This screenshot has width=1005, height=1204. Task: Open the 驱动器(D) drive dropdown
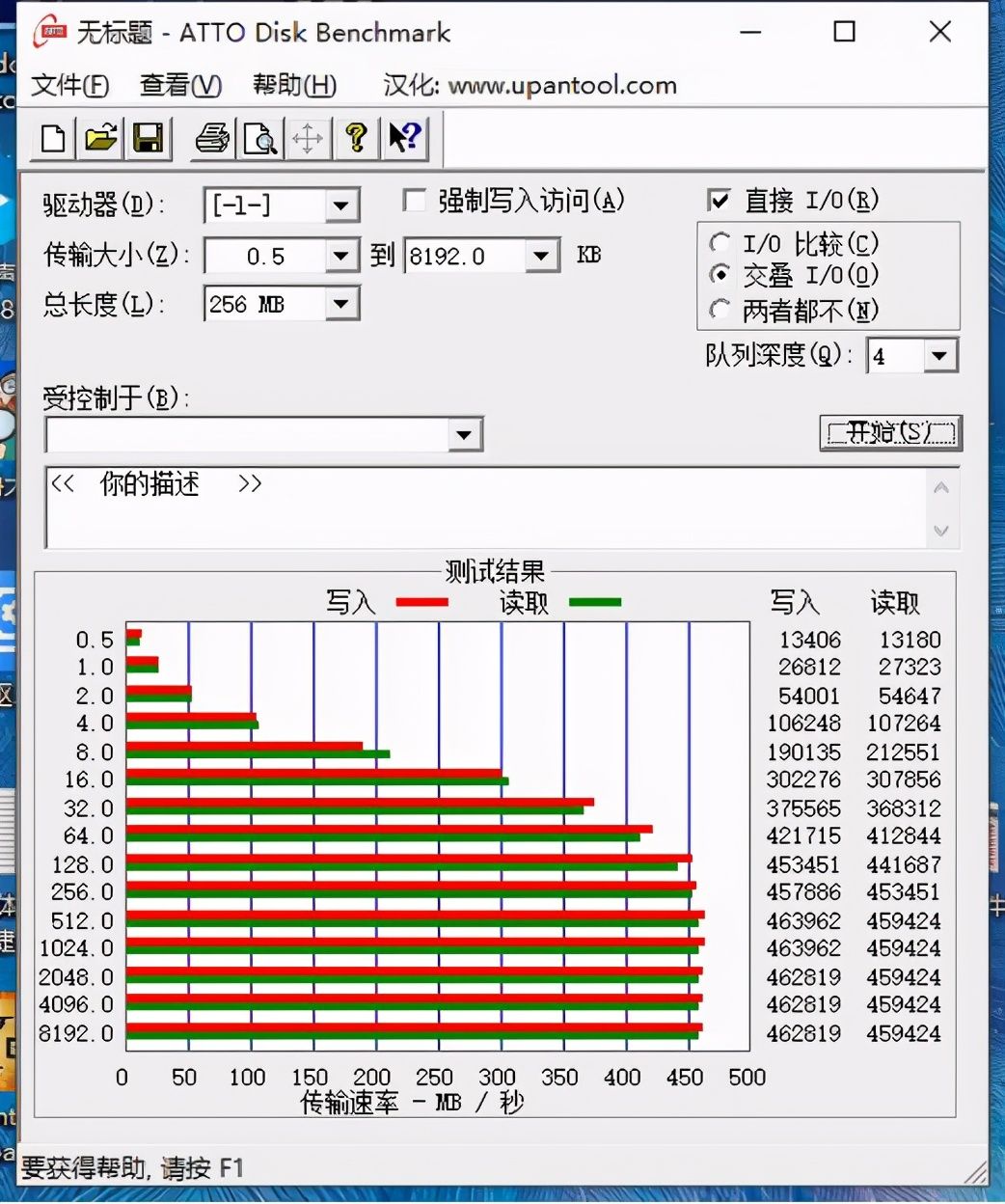pyautogui.click(x=340, y=205)
